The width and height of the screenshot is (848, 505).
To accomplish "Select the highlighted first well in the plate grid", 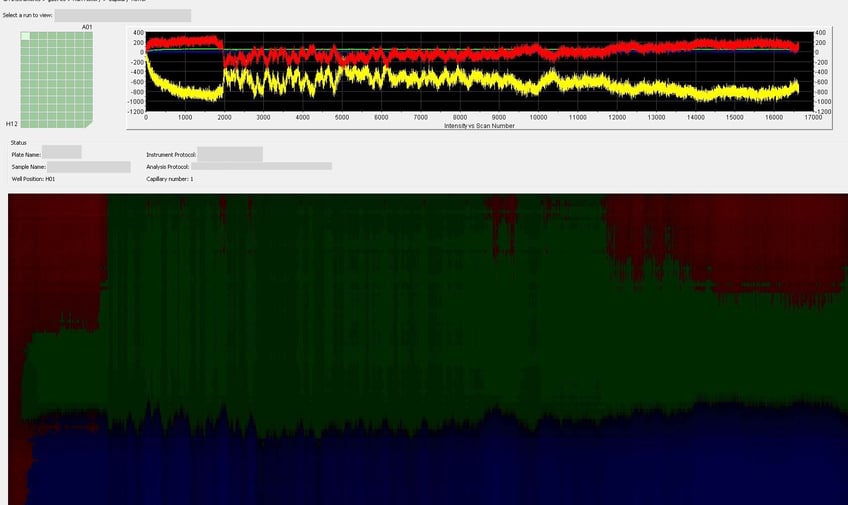I will coord(25,36).
